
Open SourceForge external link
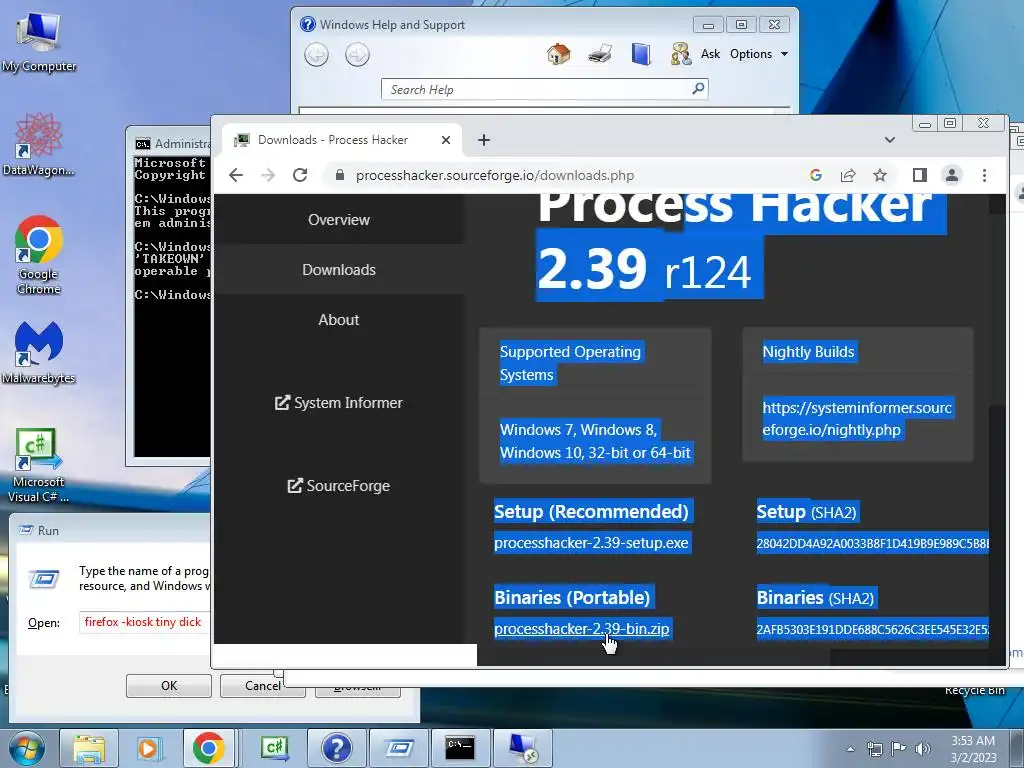(x=339, y=485)
